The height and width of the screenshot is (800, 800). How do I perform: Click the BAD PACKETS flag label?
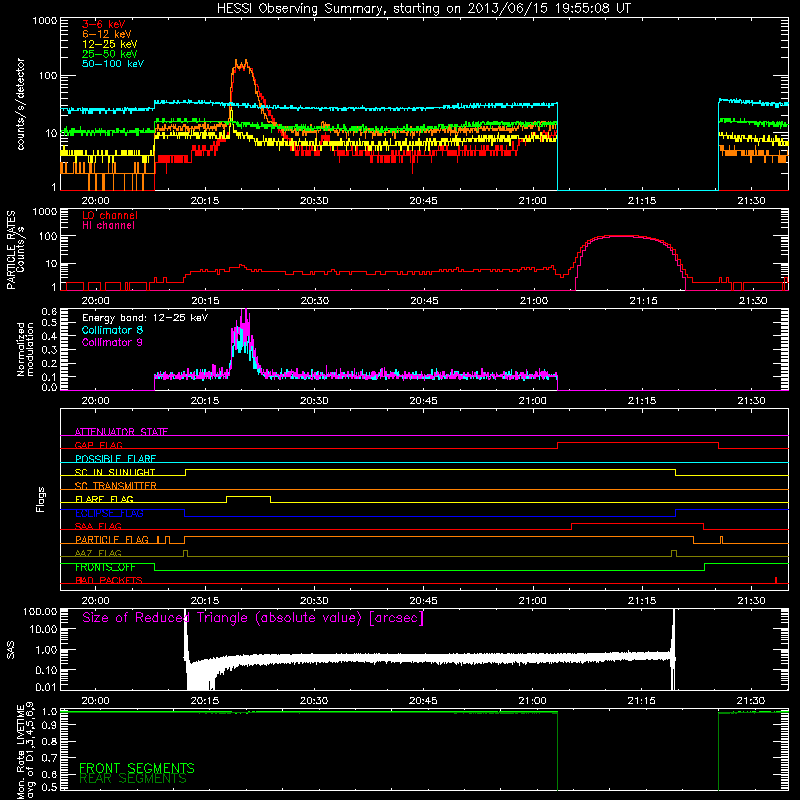(x=109, y=580)
